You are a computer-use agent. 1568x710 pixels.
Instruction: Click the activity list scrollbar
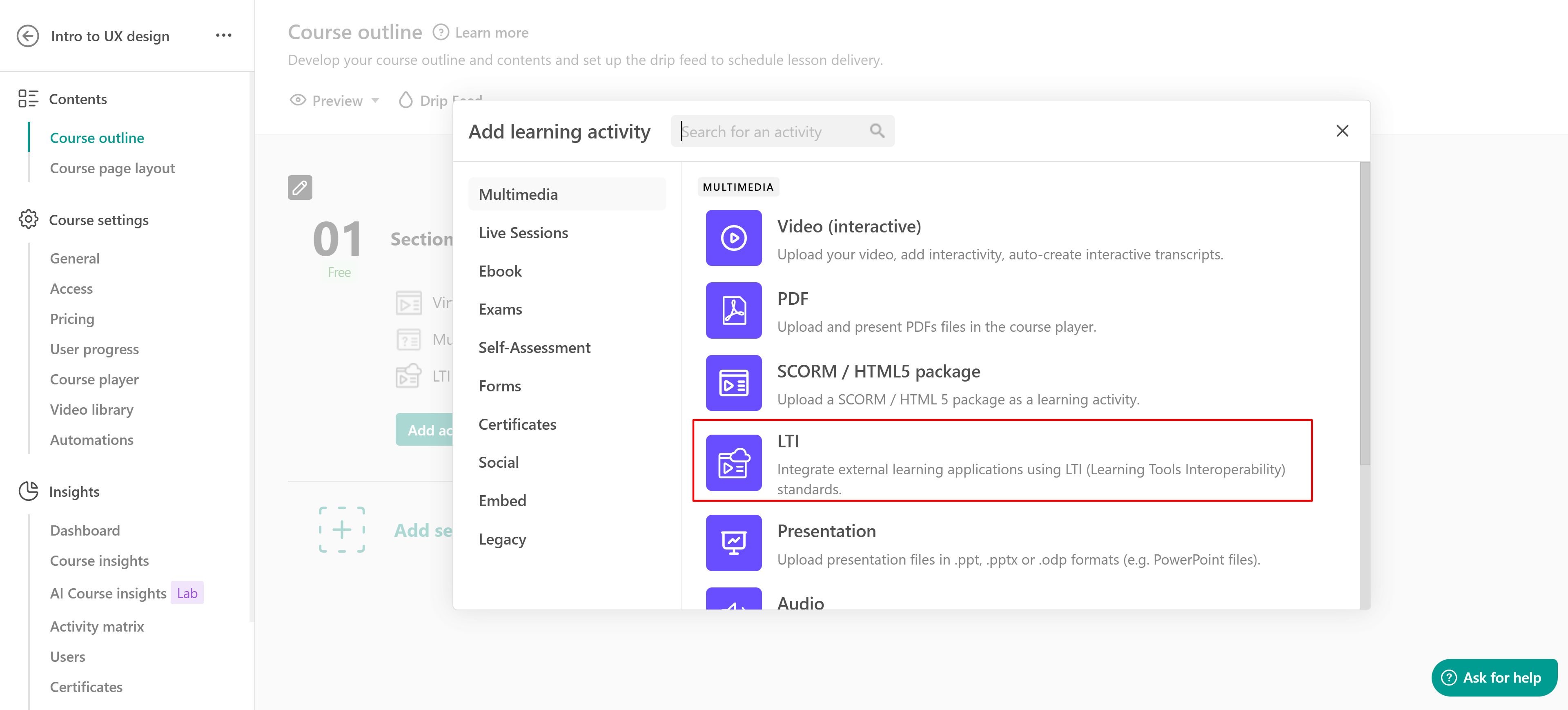pos(1365,314)
